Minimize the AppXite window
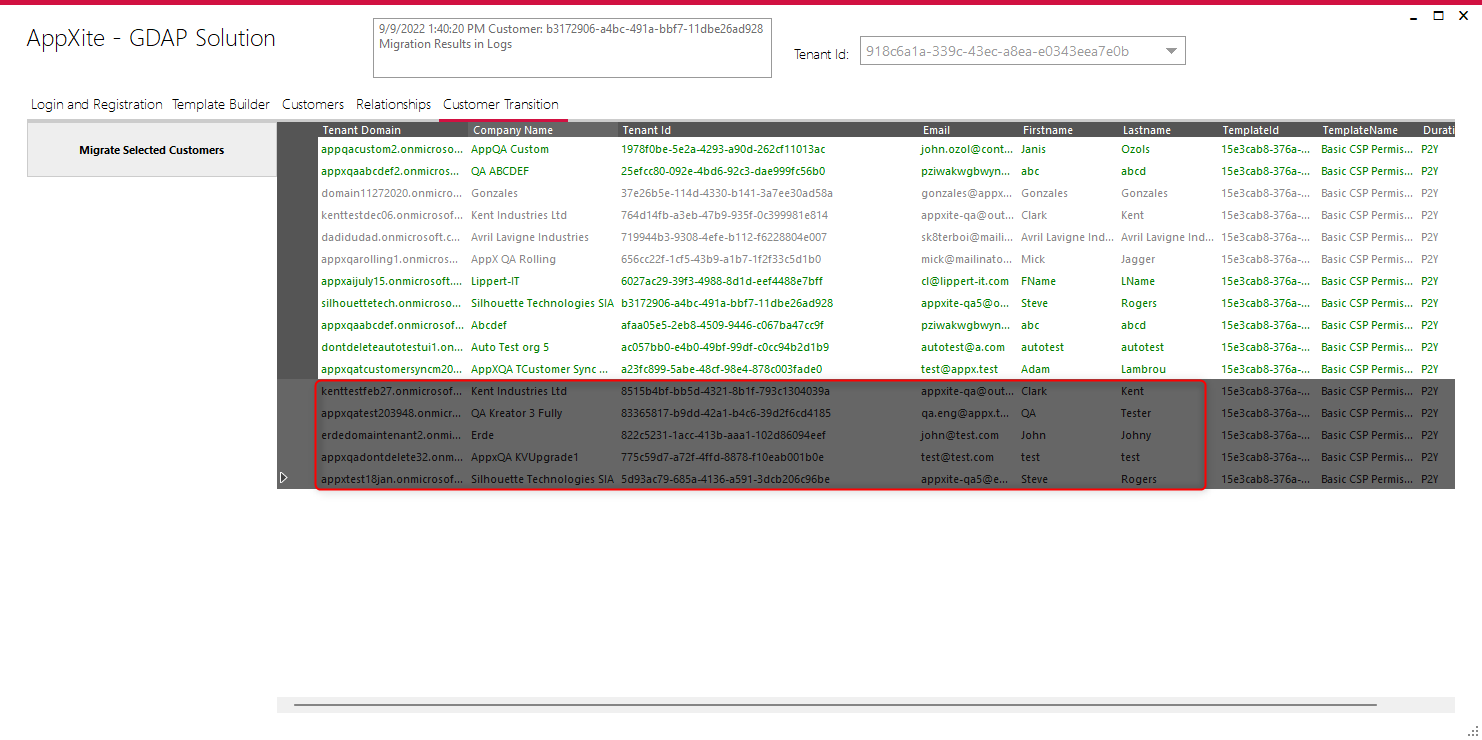 tap(1415, 16)
